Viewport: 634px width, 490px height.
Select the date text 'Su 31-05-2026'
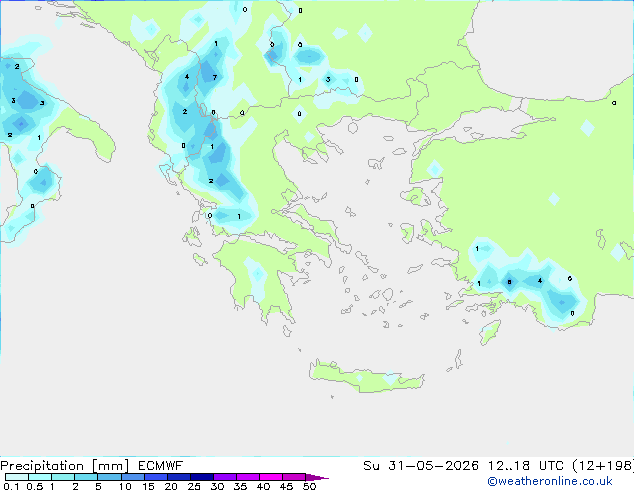(421, 466)
